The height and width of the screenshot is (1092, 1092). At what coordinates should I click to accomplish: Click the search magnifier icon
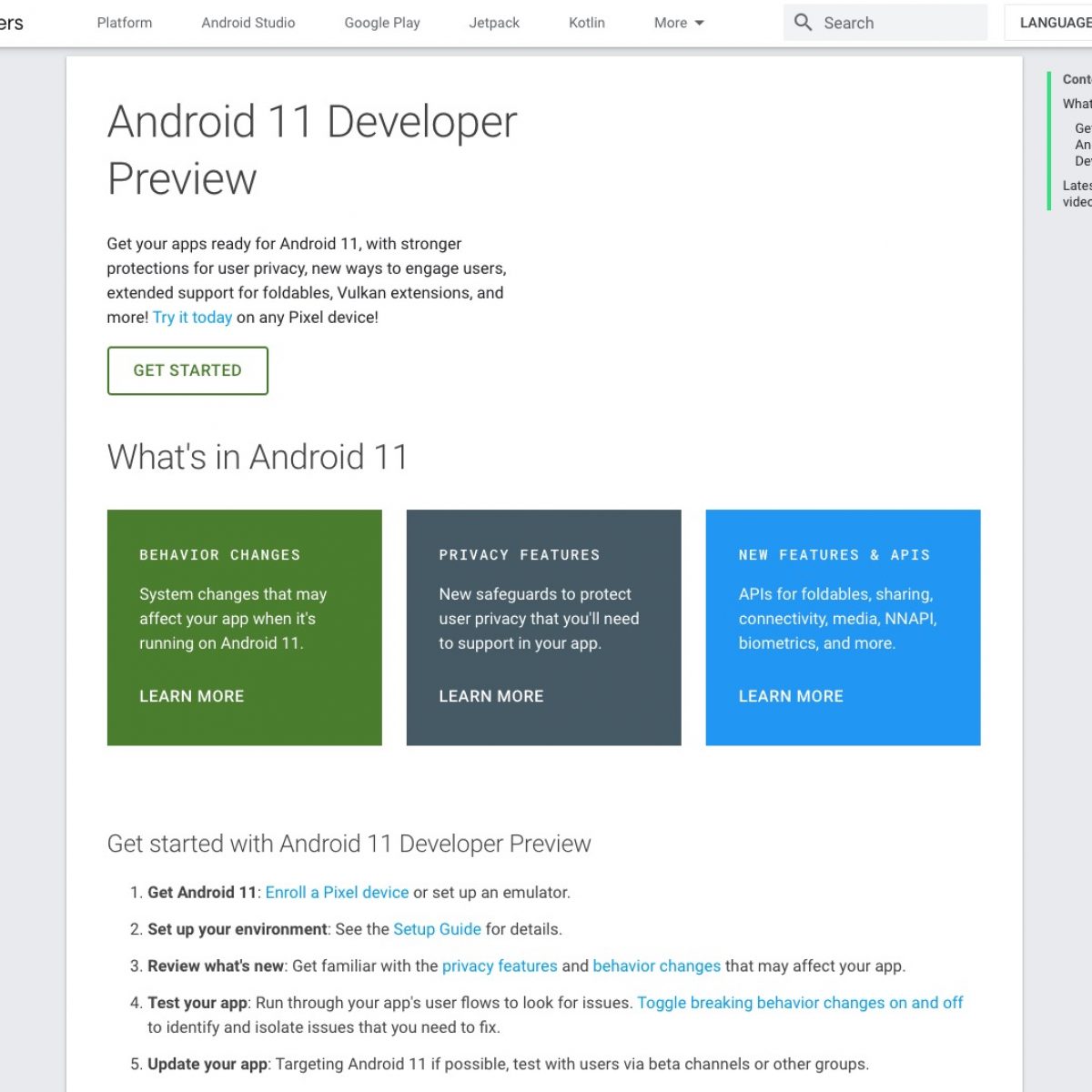803,23
